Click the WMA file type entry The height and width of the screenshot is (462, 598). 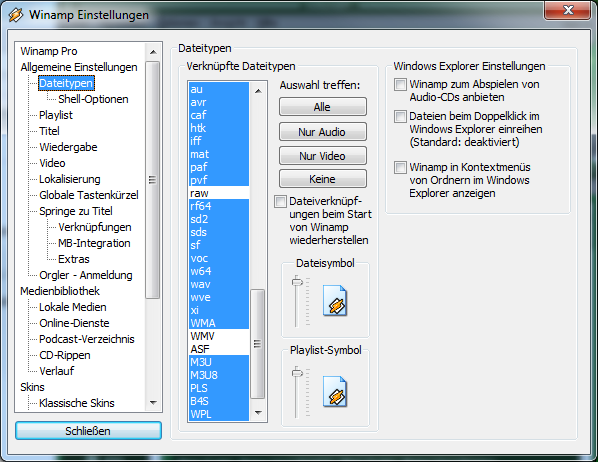tap(219, 323)
